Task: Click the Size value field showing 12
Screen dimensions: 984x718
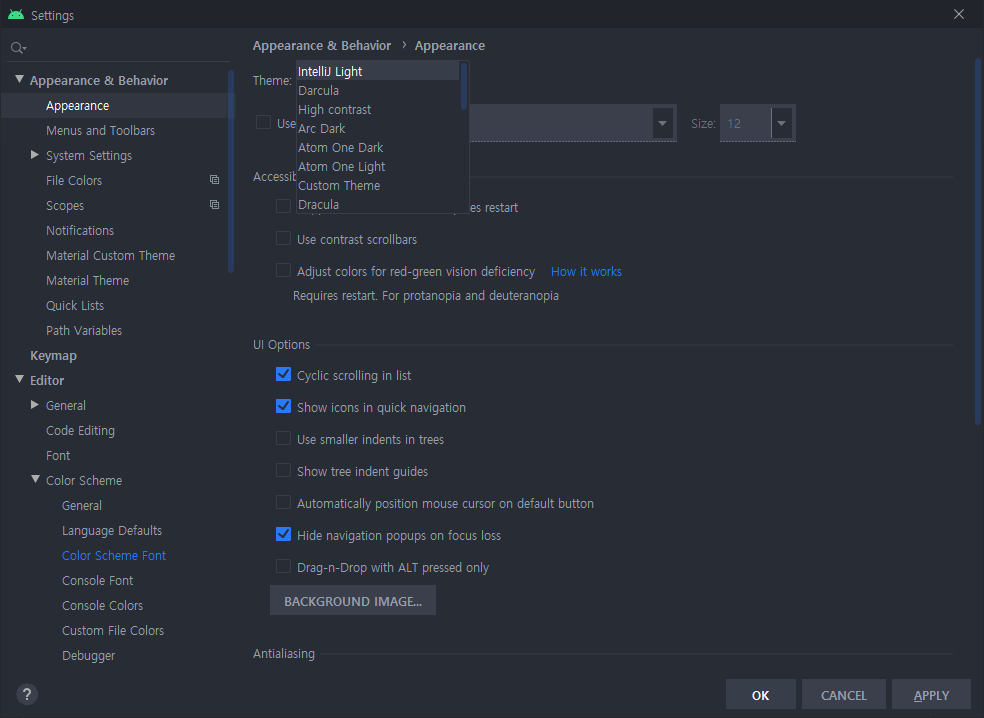Action: pos(746,123)
